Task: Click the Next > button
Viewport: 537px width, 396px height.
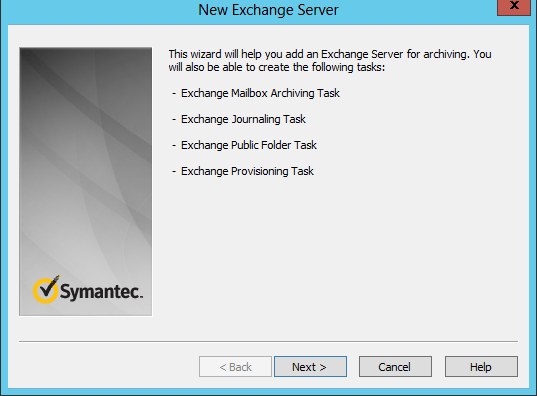Action: tap(310, 367)
